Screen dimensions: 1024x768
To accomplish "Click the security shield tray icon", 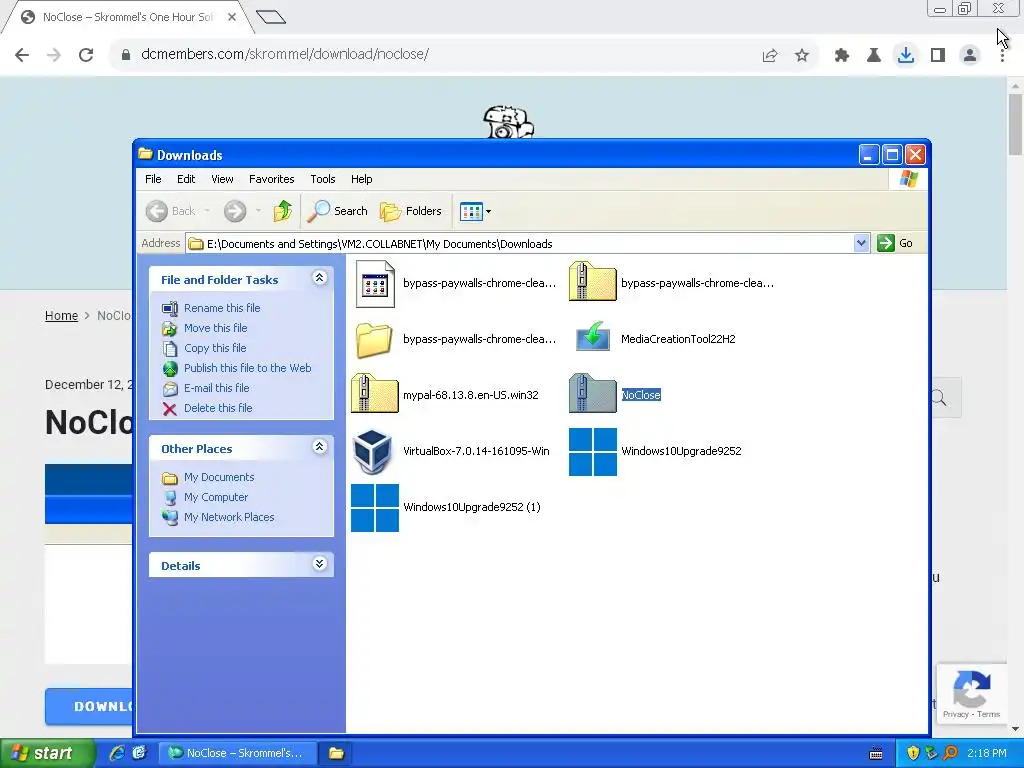I will (x=913, y=753).
